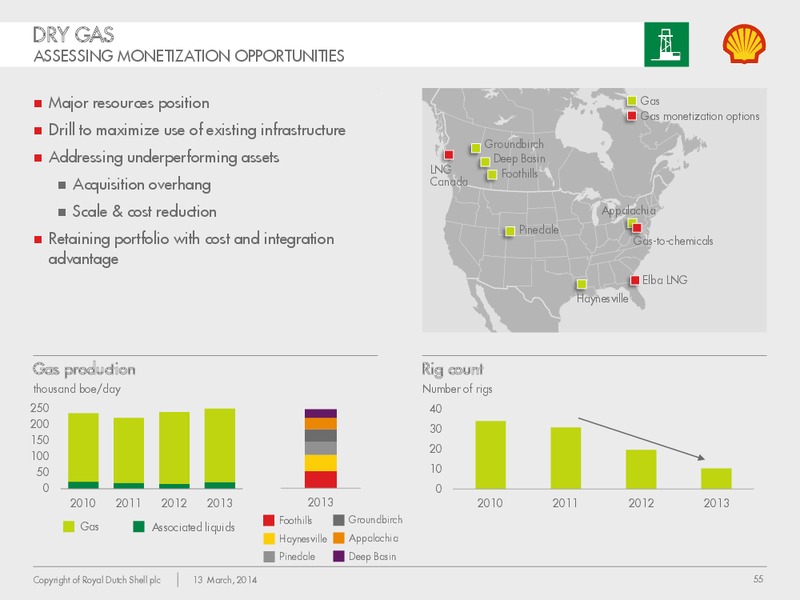
Task: Click the "40" rig count axis value
Action: tap(436, 409)
